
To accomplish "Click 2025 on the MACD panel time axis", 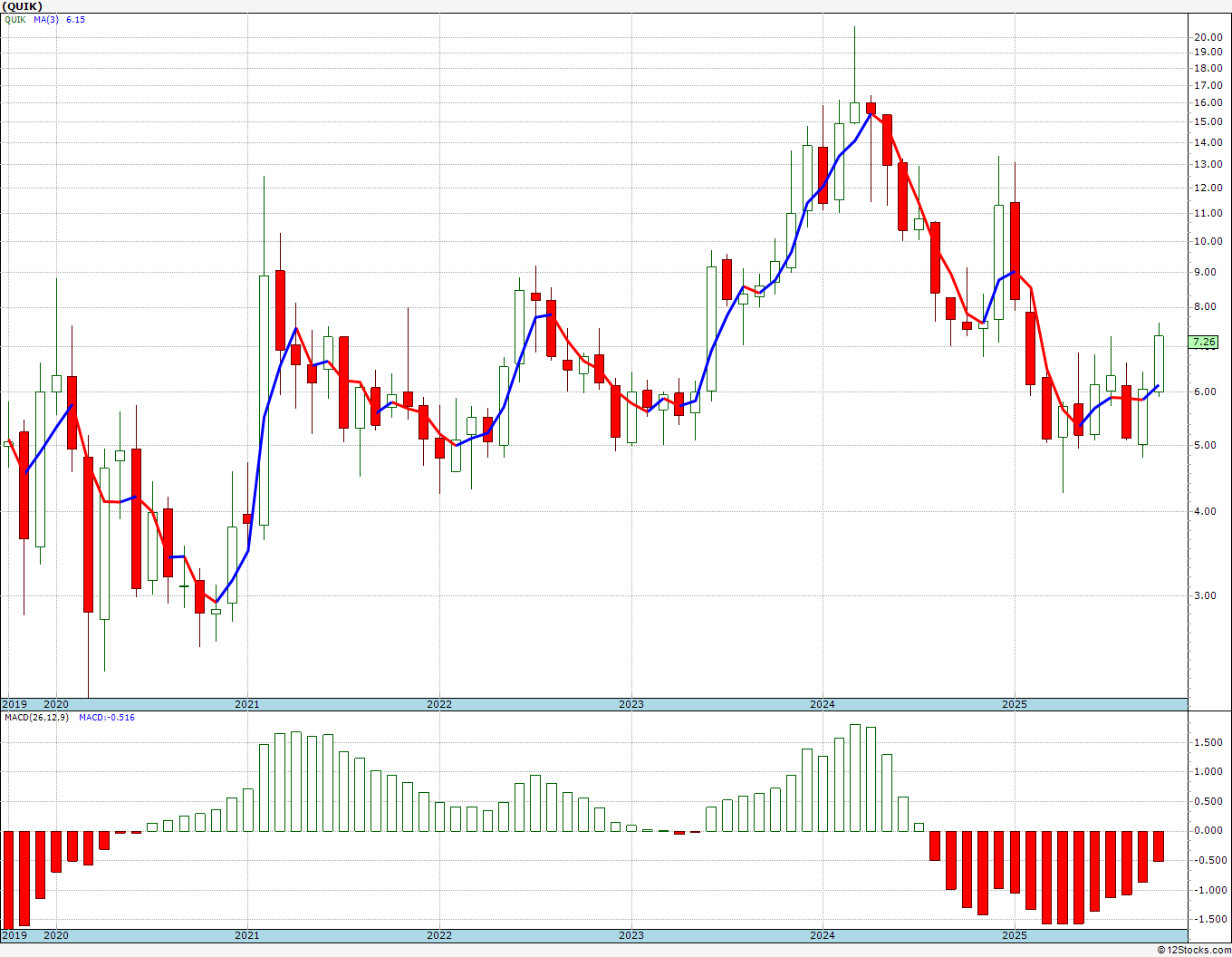I will coord(1015,935).
